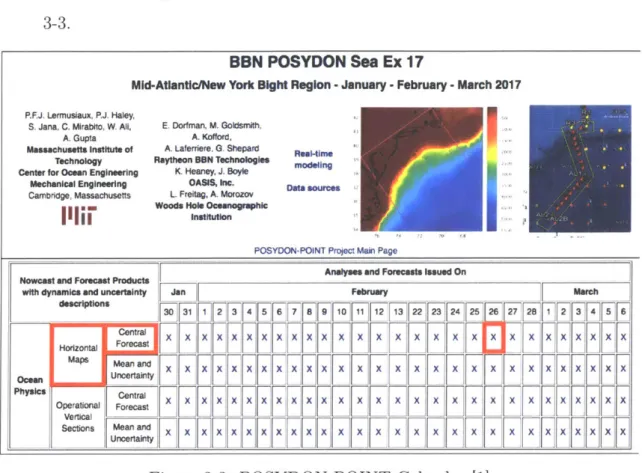Open Horizontal Maps Central Forecast for March 1

[548, 337]
